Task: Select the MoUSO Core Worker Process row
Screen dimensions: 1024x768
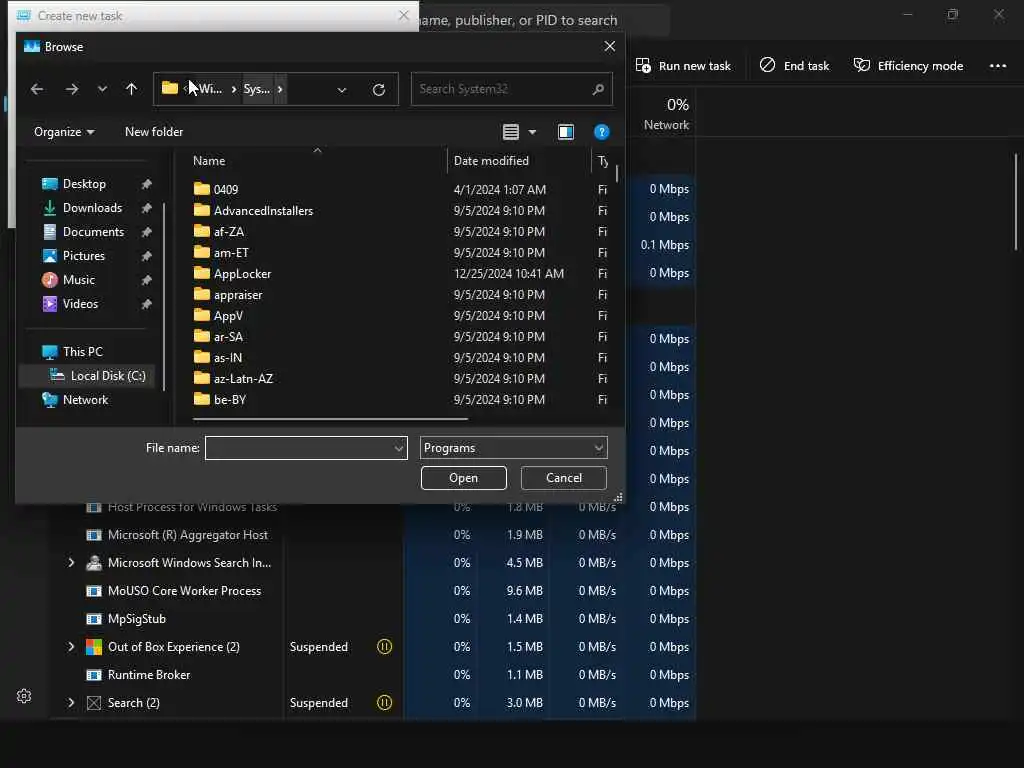Action: pyautogui.click(x=372, y=591)
